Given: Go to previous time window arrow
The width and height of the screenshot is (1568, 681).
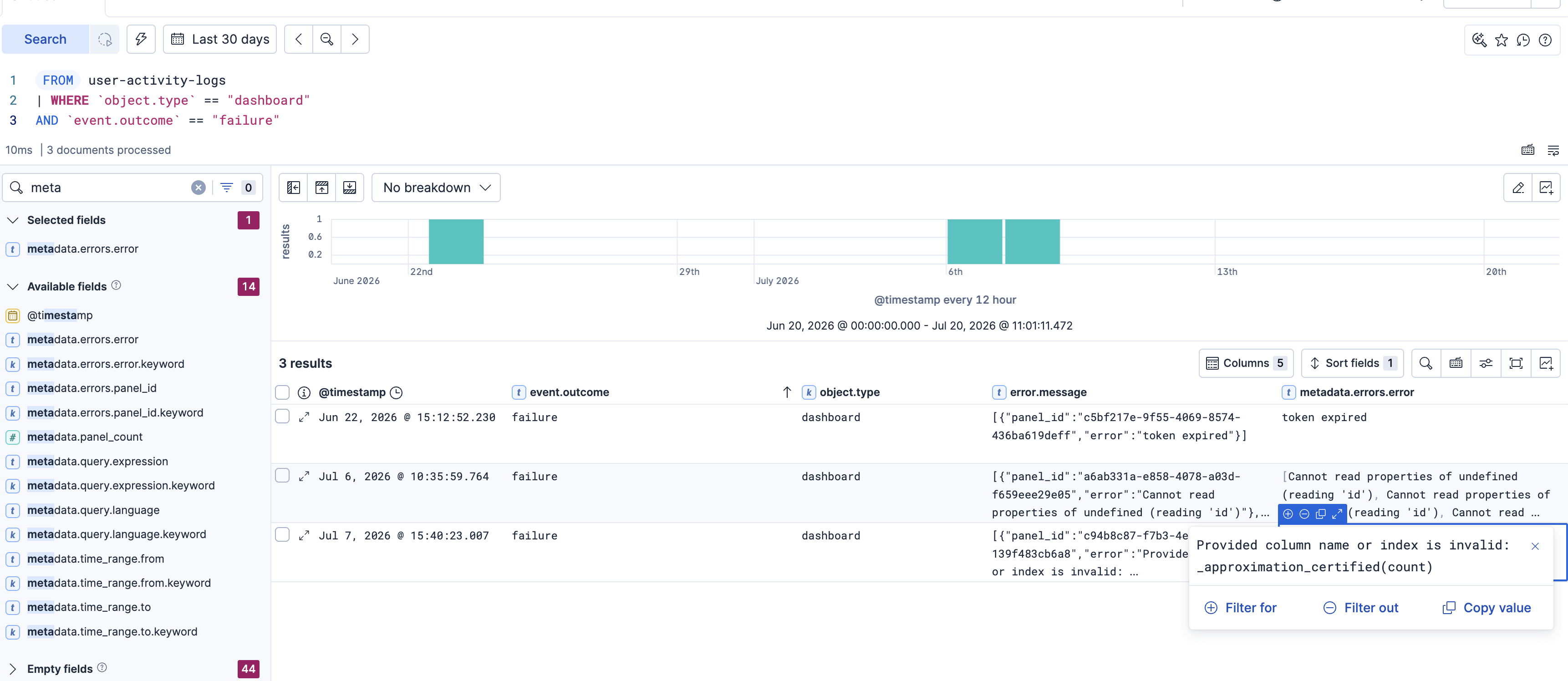Looking at the screenshot, I should pyautogui.click(x=298, y=39).
